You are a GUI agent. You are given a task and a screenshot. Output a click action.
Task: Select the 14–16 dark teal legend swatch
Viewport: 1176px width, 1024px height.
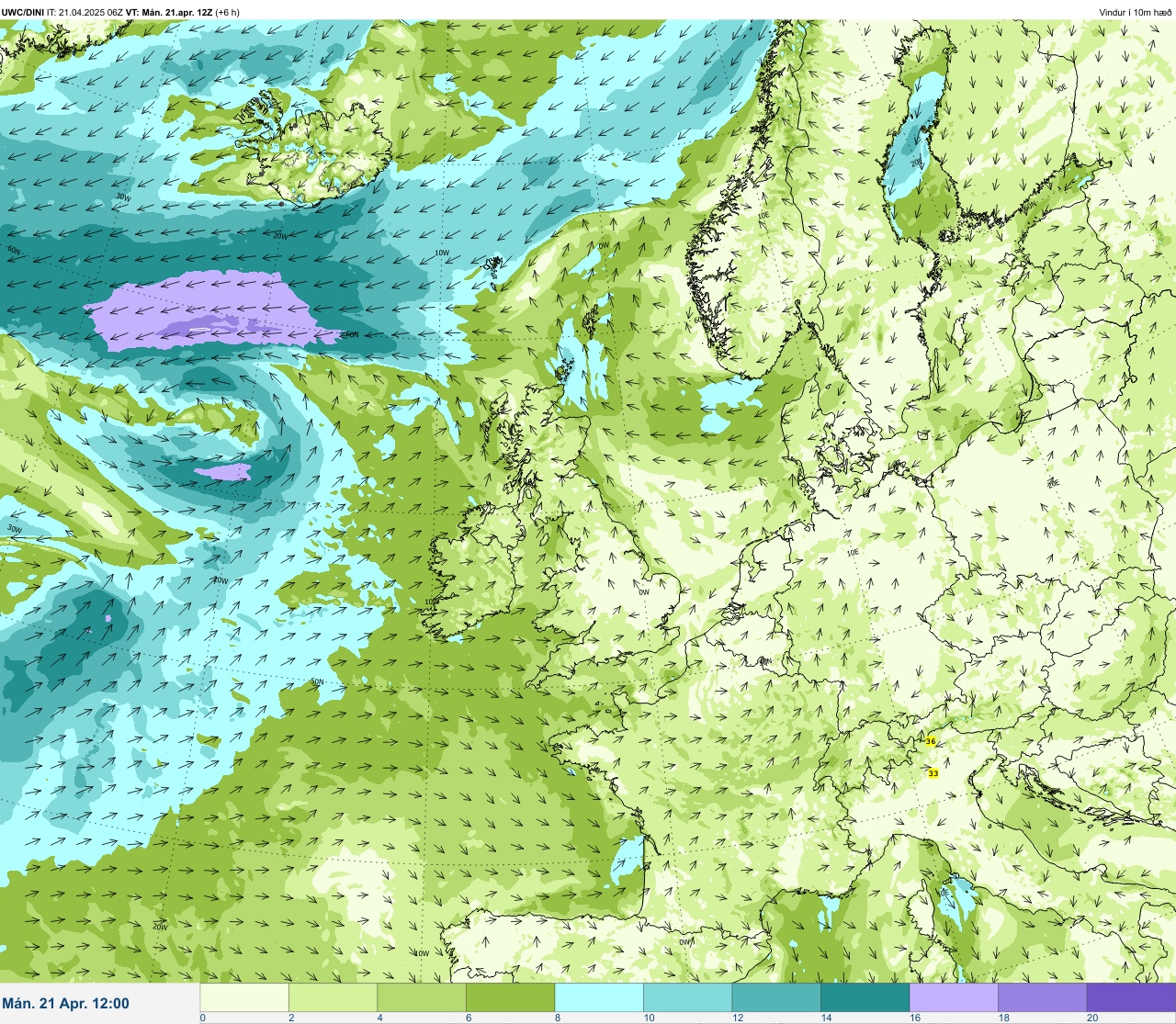pyautogui.click(x=865, y=997)
